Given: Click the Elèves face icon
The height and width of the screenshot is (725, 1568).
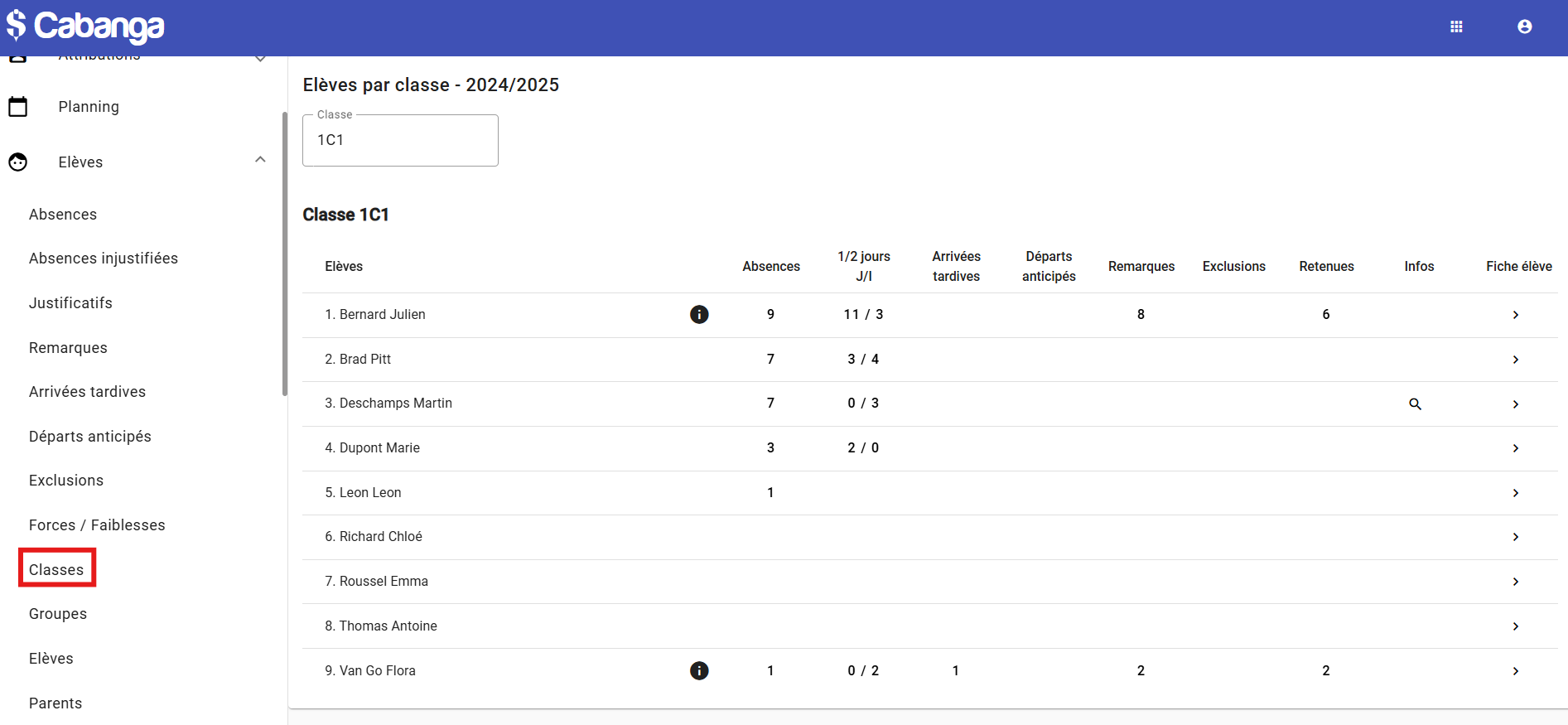Looking at the screenshot, I should 18,162.
